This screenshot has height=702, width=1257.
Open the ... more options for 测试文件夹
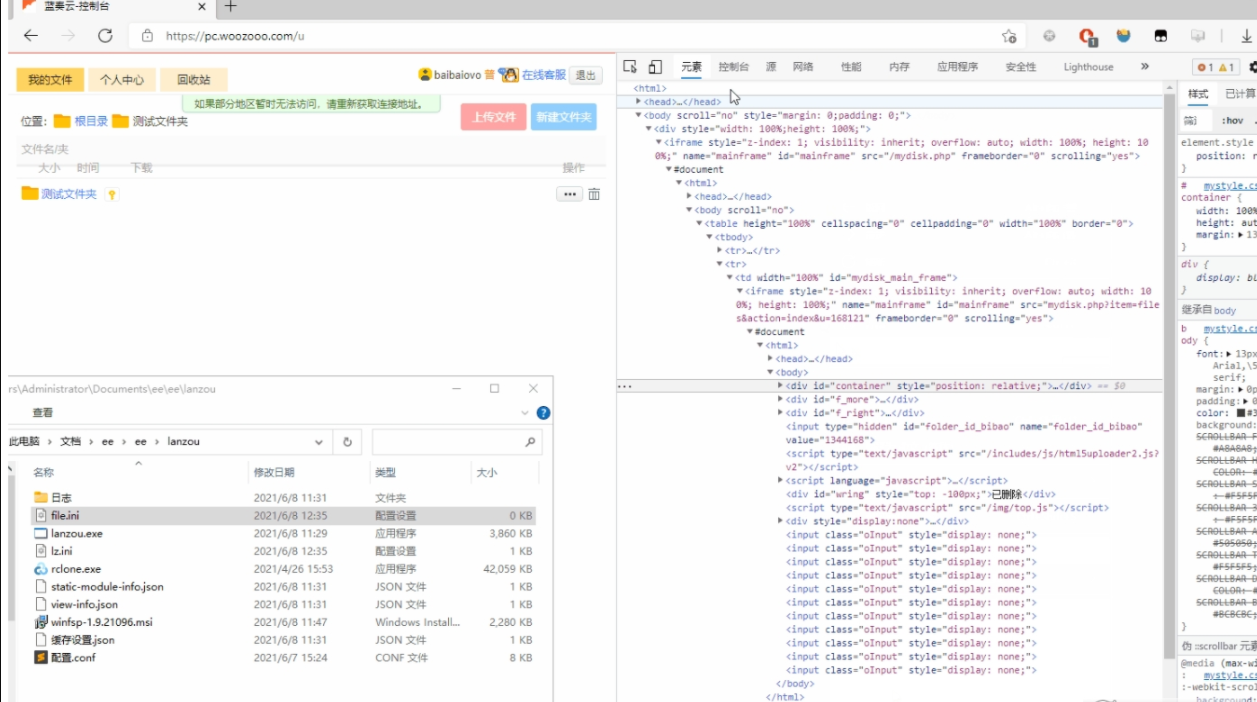click(570, 194)
